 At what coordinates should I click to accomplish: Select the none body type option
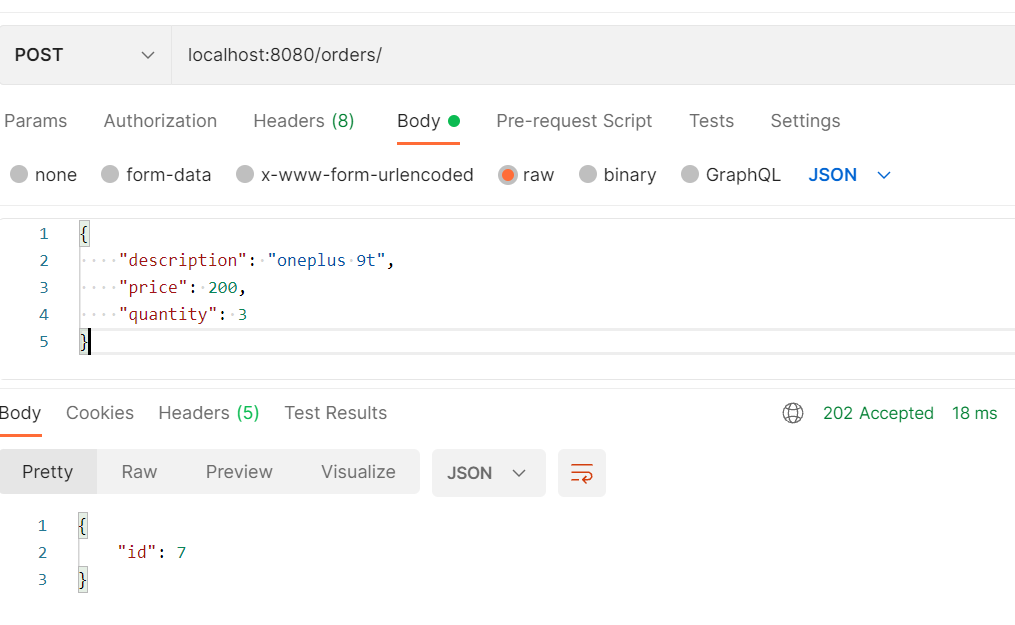point(19,175)
